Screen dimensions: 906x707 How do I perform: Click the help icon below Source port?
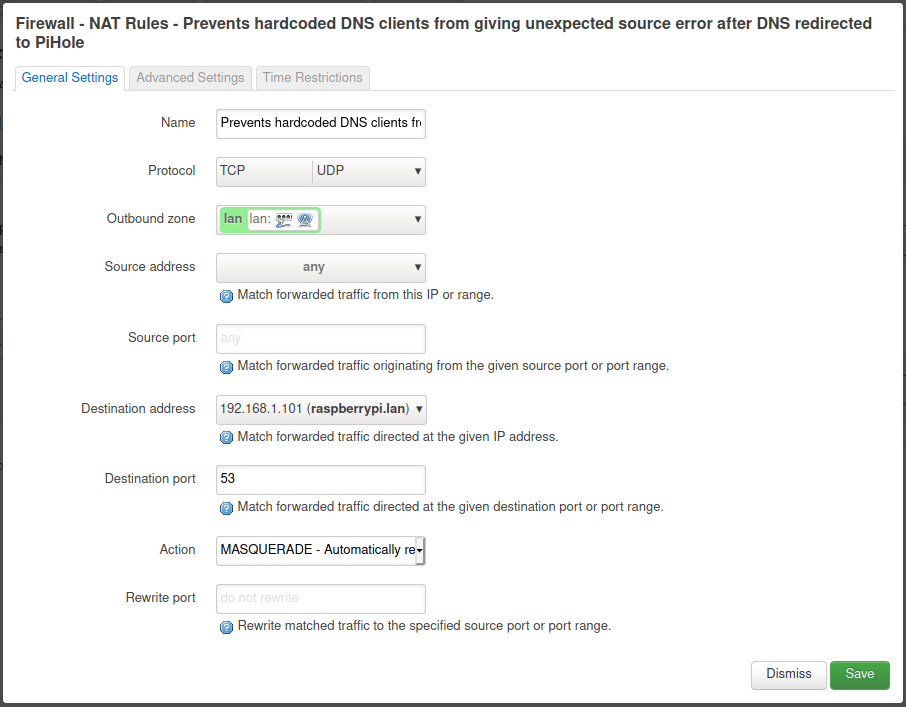tap(226, 367)
